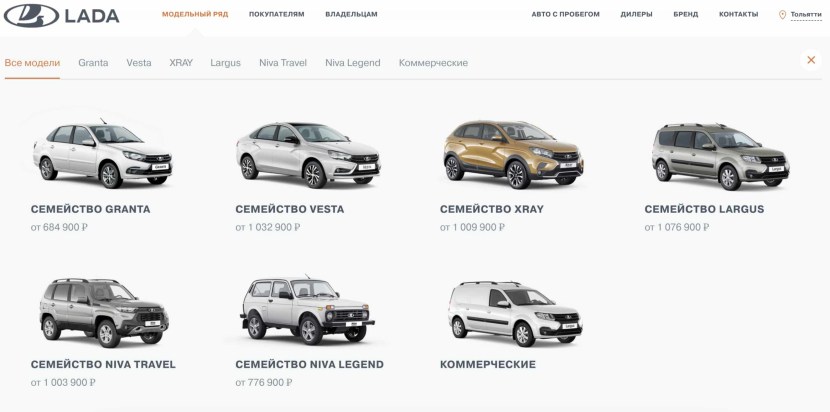The height and width of the screenshot is (412, 830).
Task: Open the Бренд page
Action: (x=685, y=14)
